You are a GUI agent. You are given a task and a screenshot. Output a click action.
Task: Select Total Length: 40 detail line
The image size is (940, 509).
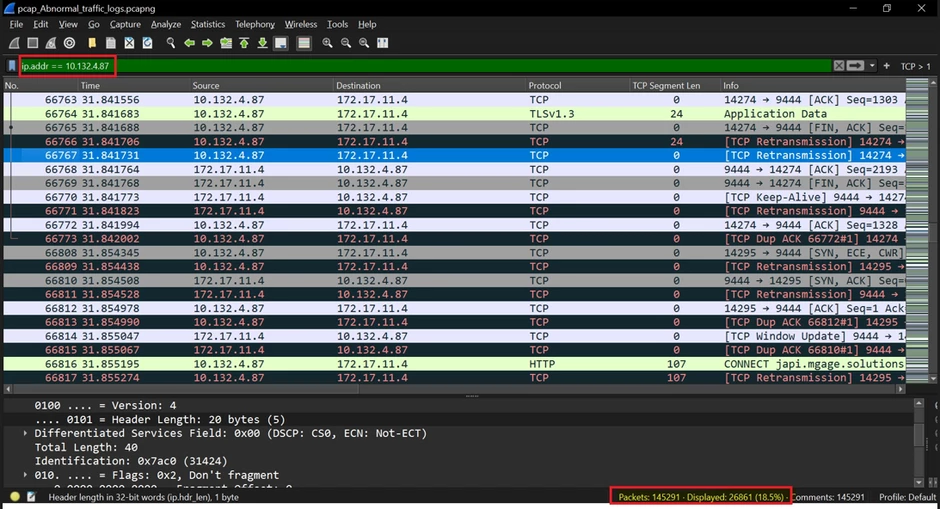[x=86, y=447]
